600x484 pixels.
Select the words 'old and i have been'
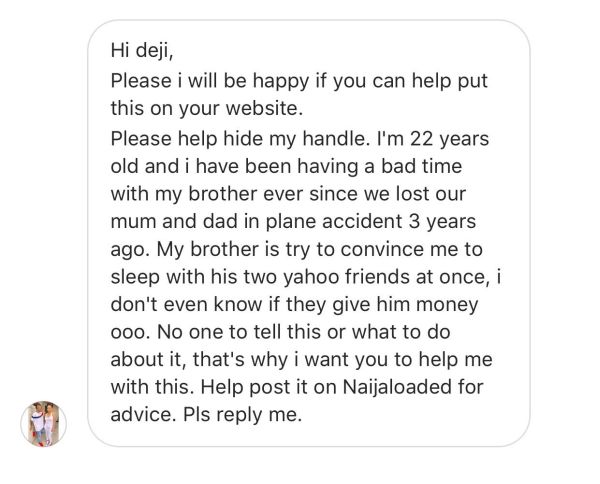click(201, 166)
